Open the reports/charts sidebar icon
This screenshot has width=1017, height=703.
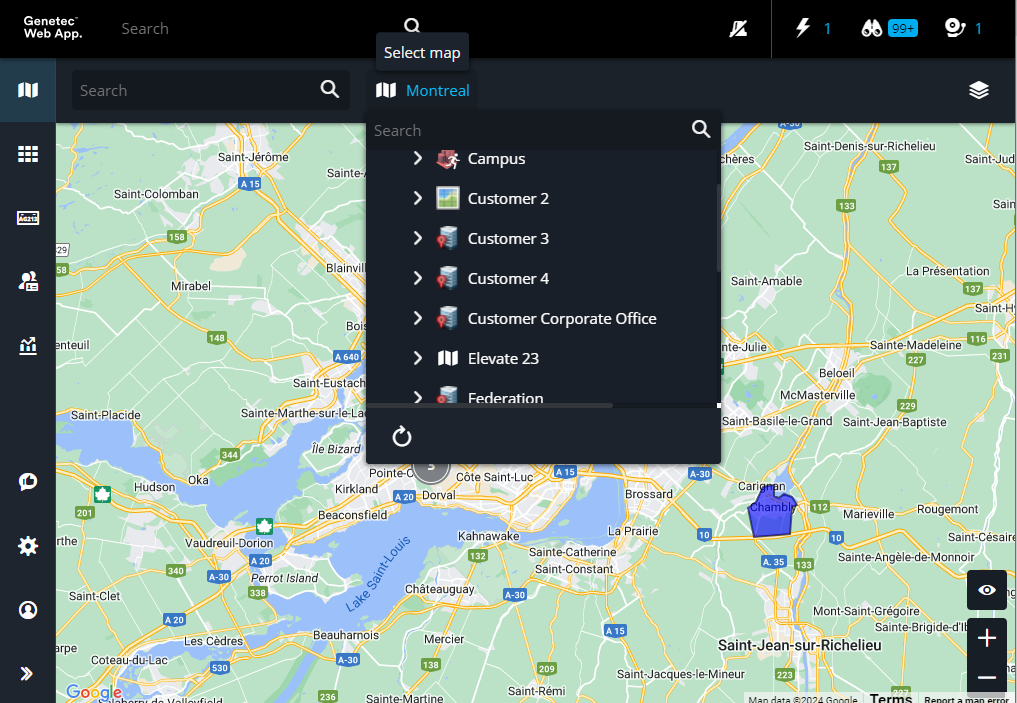[x=28, y=345]
